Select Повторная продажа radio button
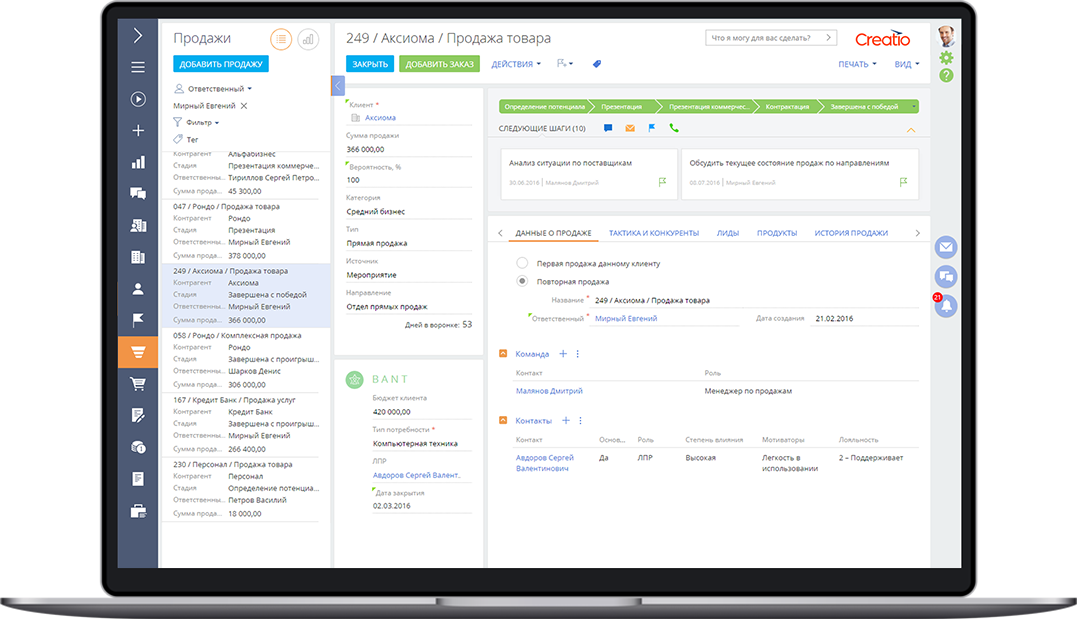 pyautogui.click(x=522, y=281)
